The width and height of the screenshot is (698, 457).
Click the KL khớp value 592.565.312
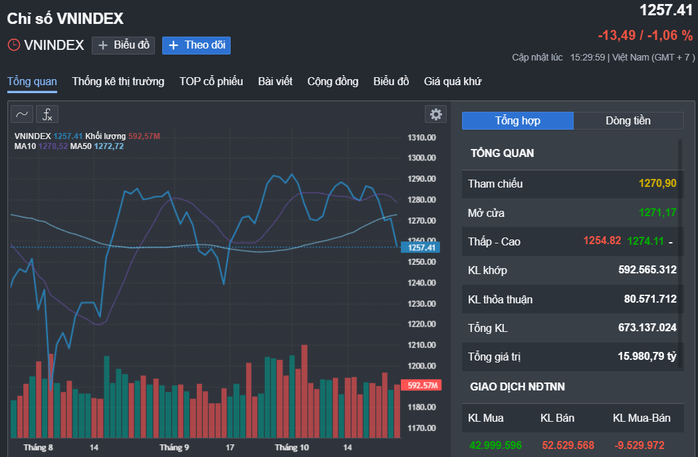tap(647, 270)
